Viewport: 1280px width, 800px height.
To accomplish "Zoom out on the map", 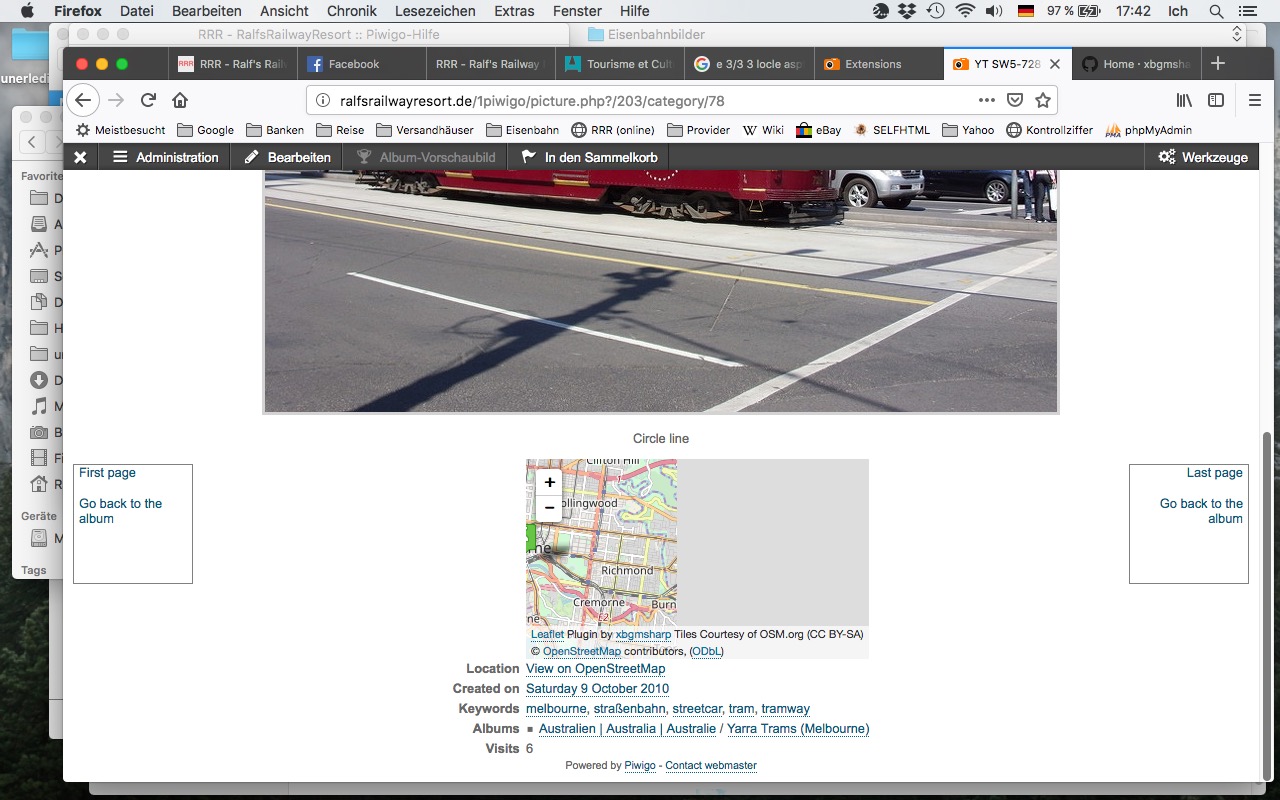I will [x=549, y=508].
